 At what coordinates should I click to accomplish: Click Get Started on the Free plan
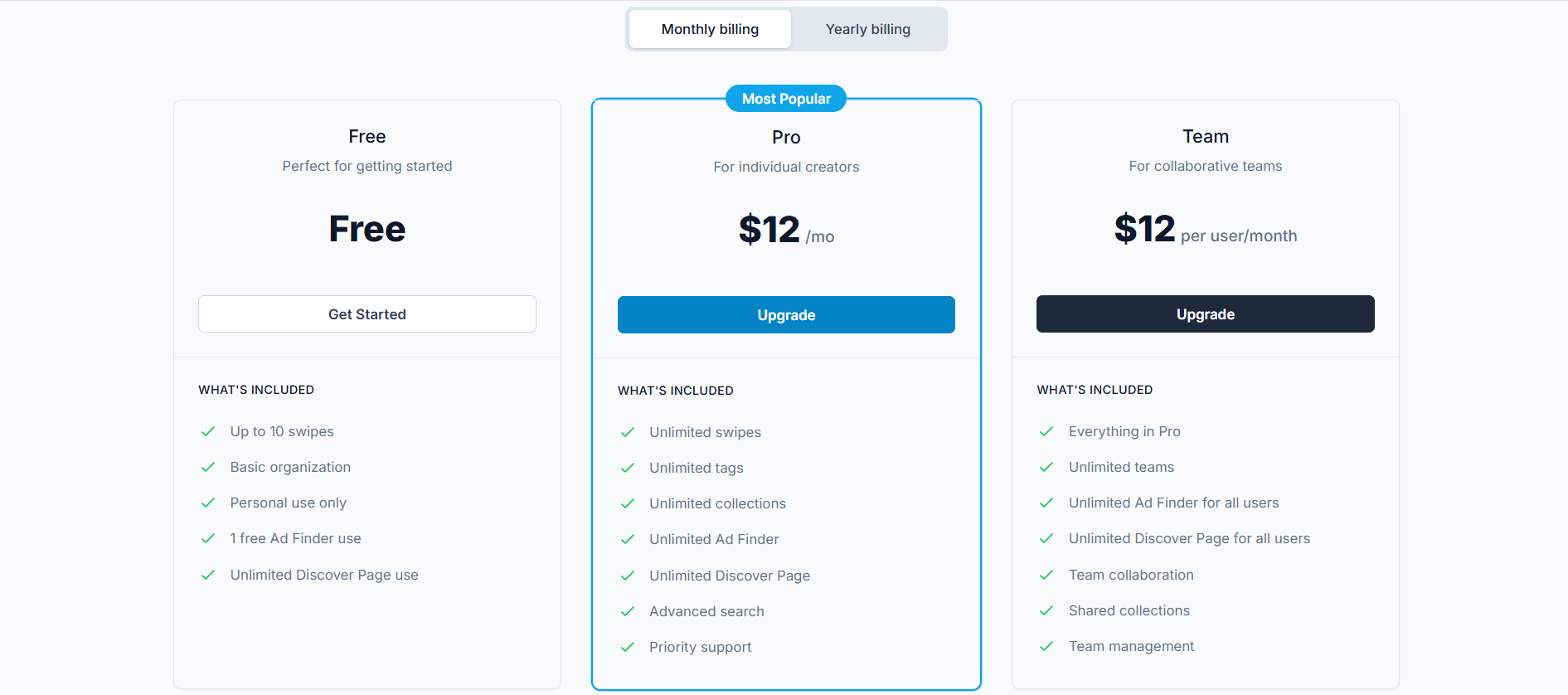click(367, 313)
